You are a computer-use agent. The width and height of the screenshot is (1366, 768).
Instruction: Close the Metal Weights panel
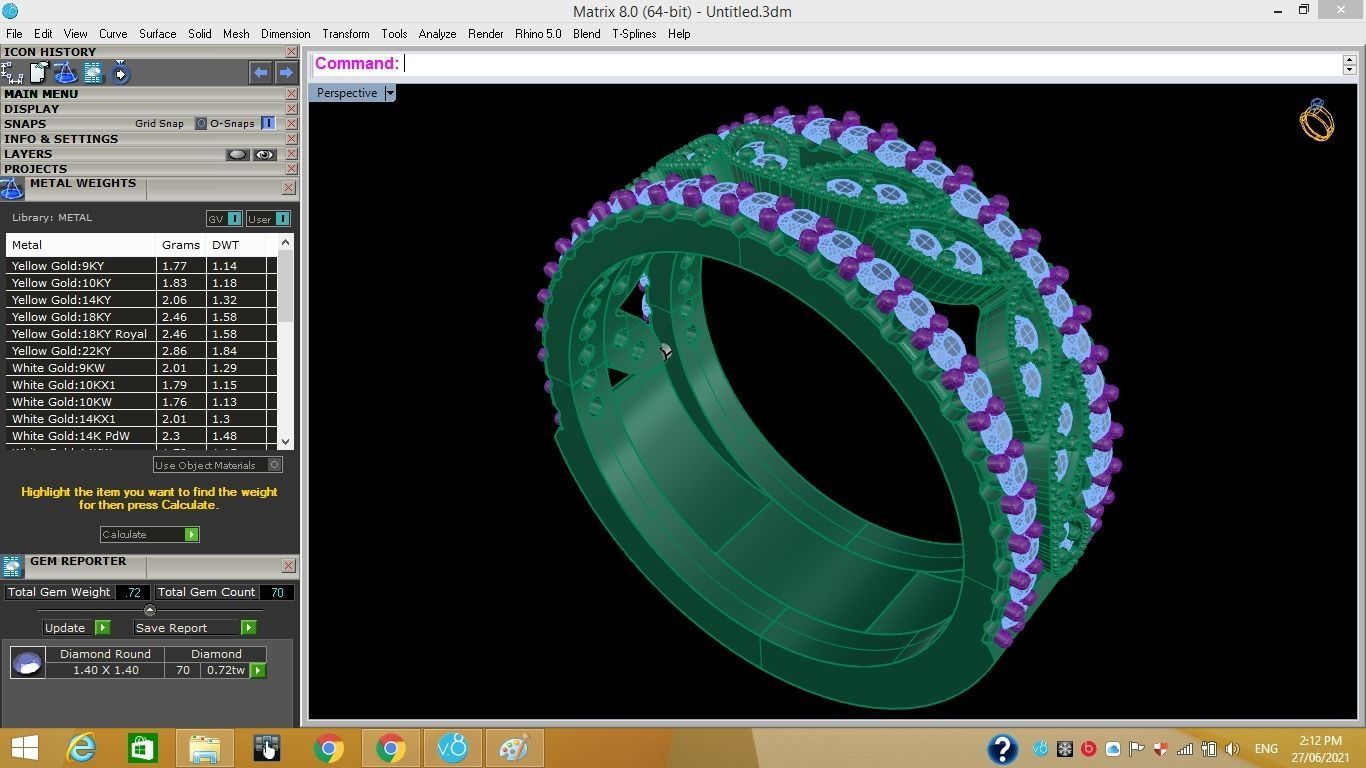288,188
